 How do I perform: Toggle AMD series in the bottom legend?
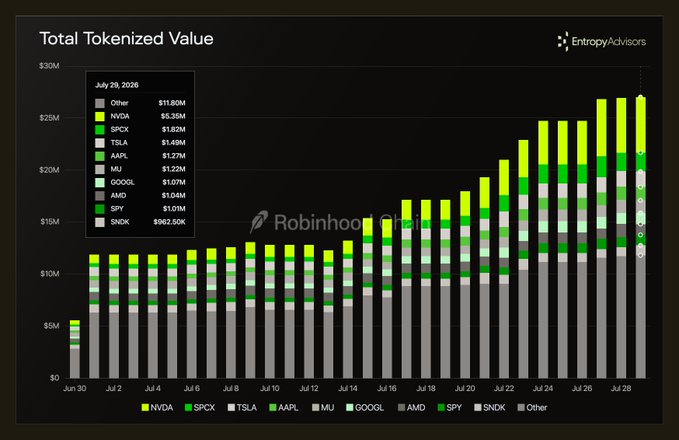point(411,408)
